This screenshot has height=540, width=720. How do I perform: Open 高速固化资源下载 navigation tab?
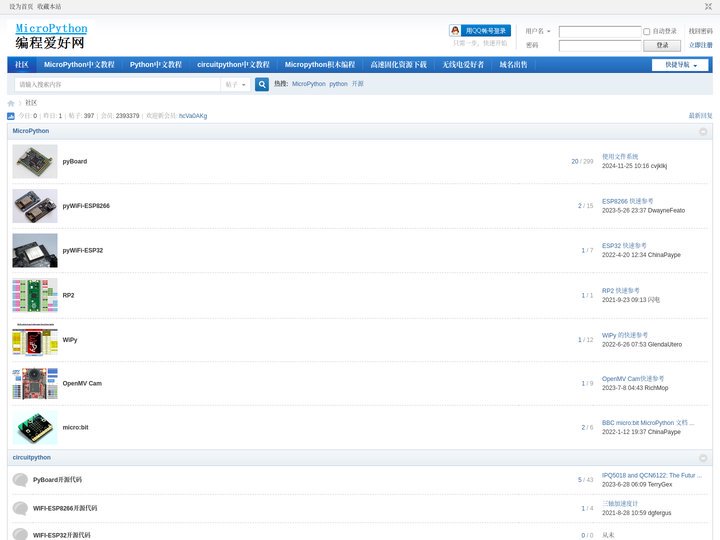point(399,65)
